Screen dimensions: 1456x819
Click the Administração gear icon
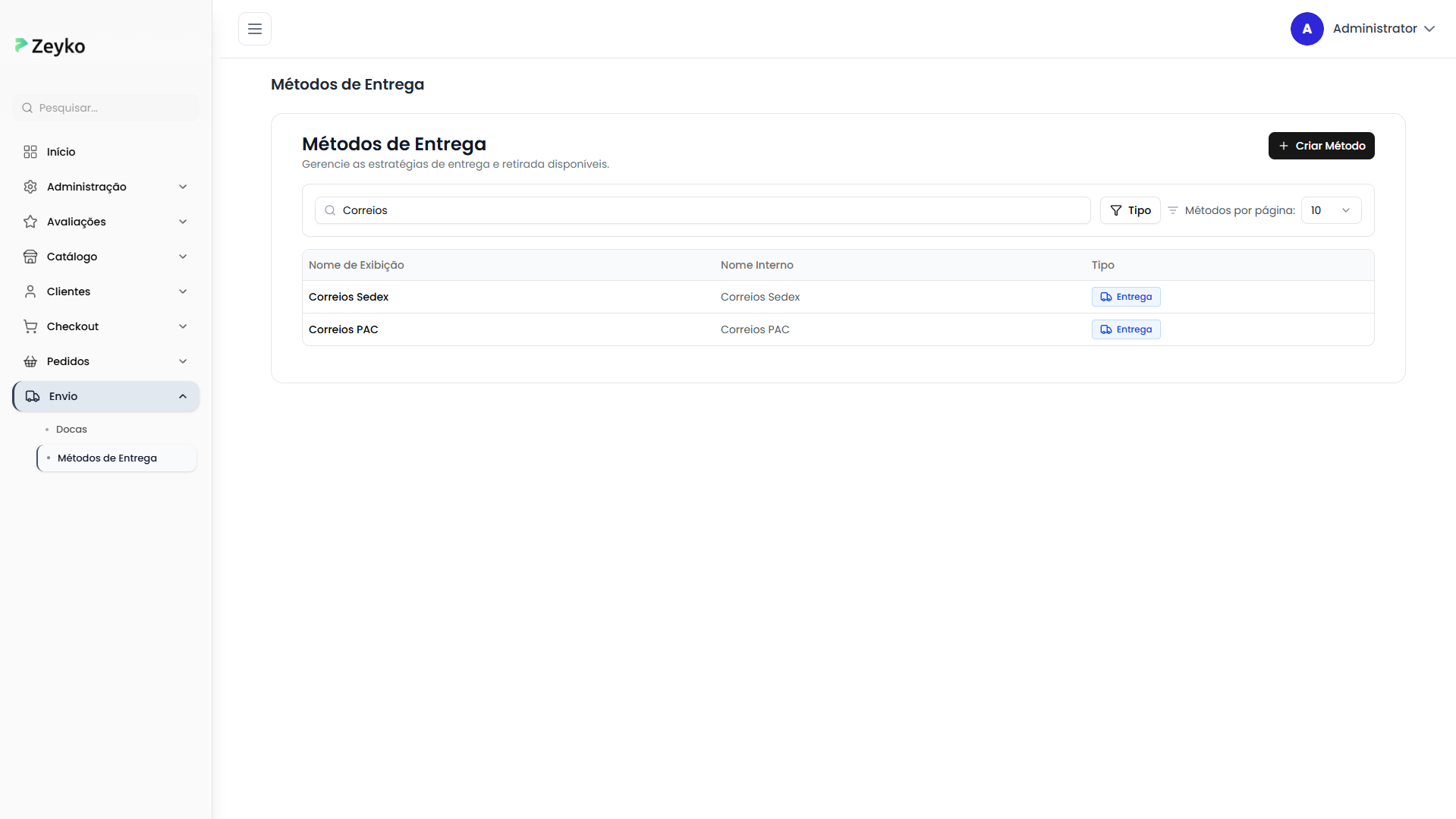[x=30, y=187]
